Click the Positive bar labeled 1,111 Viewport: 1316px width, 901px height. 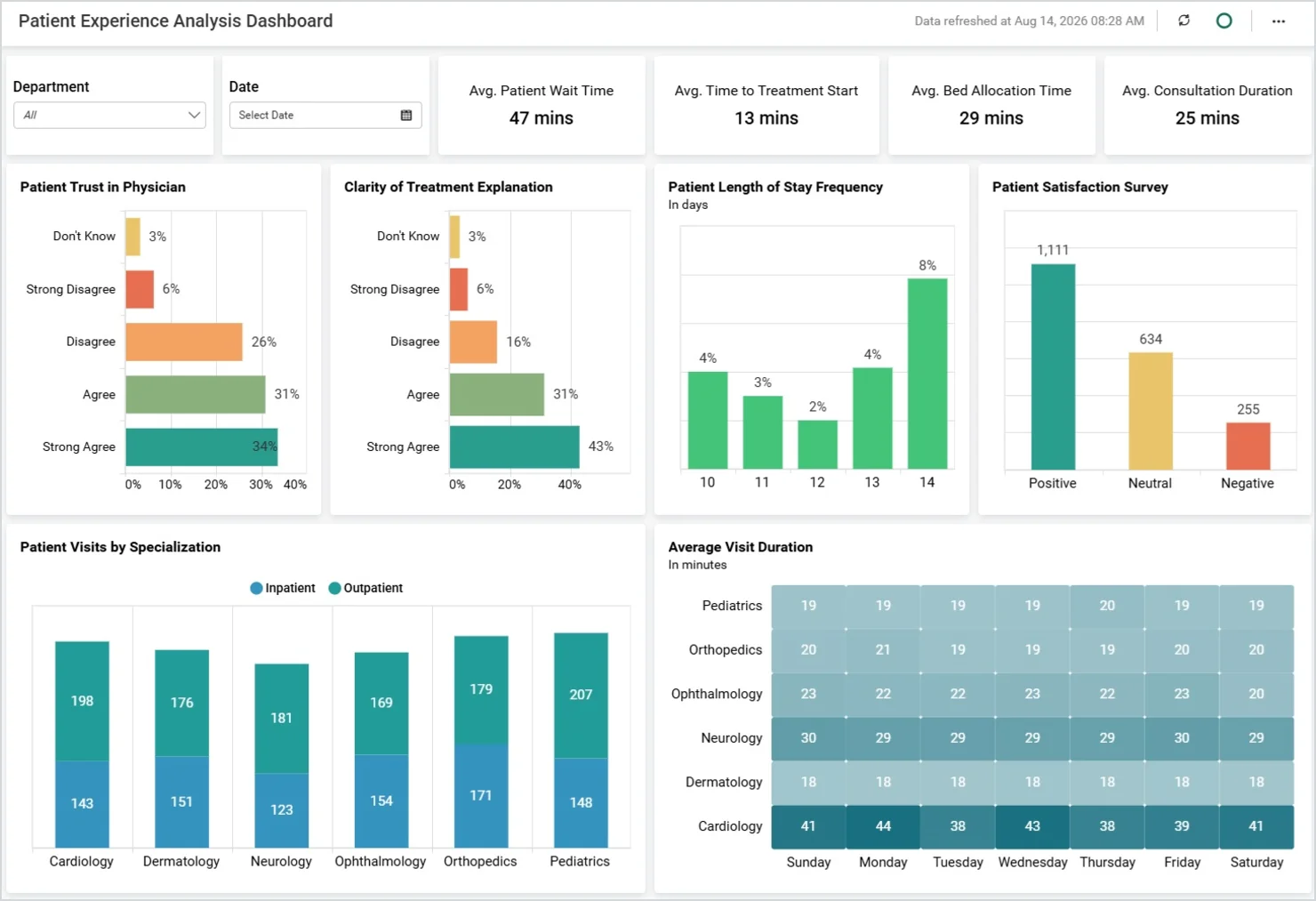[x=1053, y=366]
